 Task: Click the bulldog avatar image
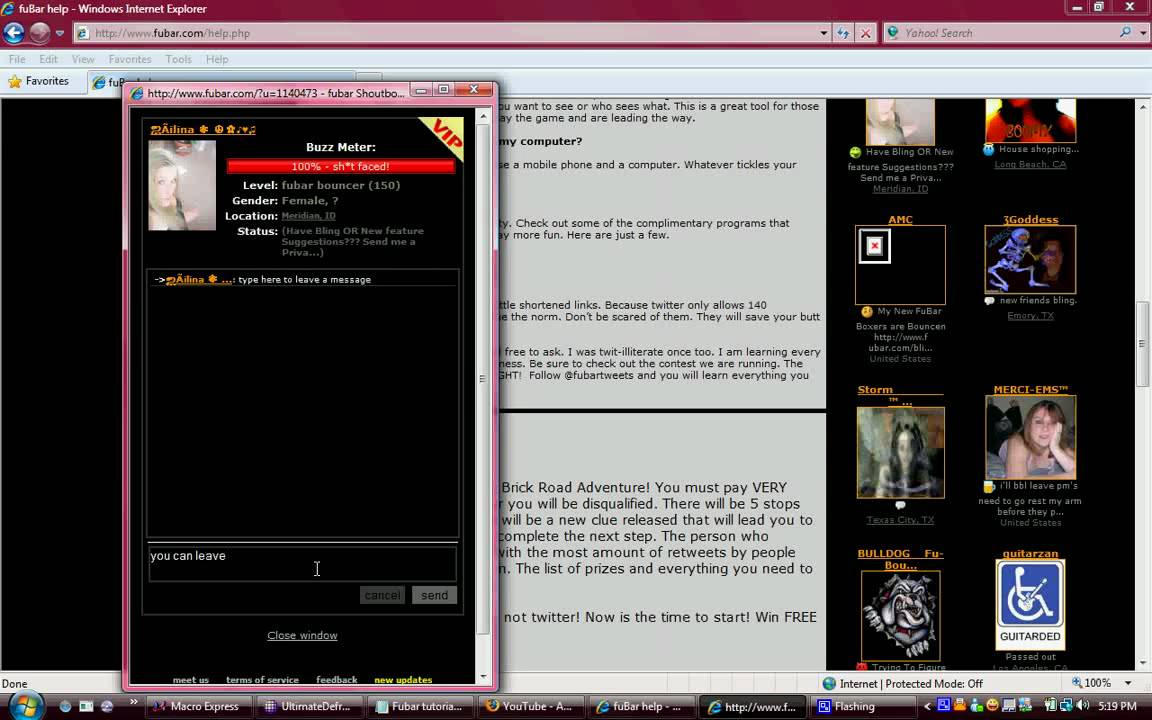[900, 616]
